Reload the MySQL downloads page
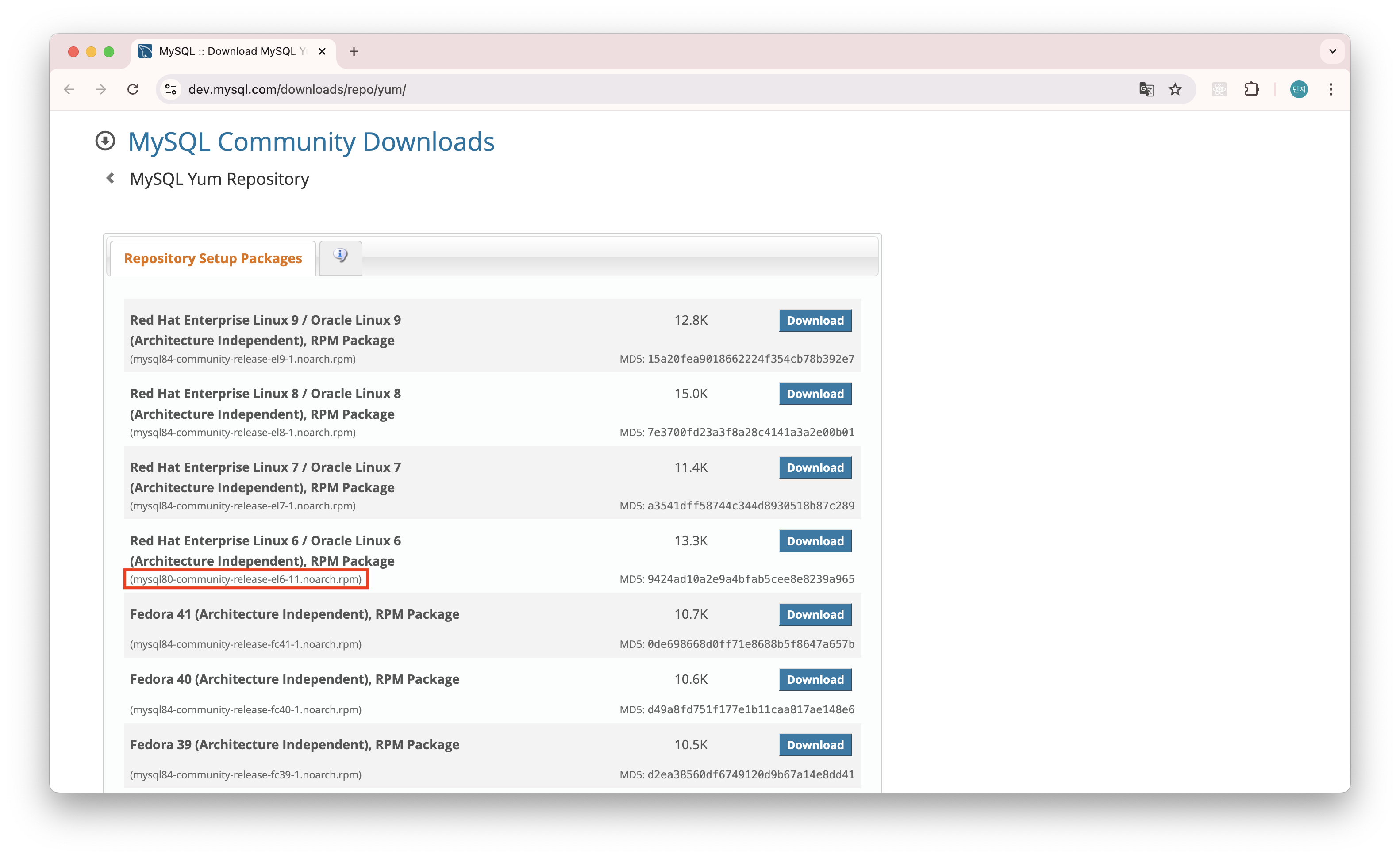 coord(133,90)
